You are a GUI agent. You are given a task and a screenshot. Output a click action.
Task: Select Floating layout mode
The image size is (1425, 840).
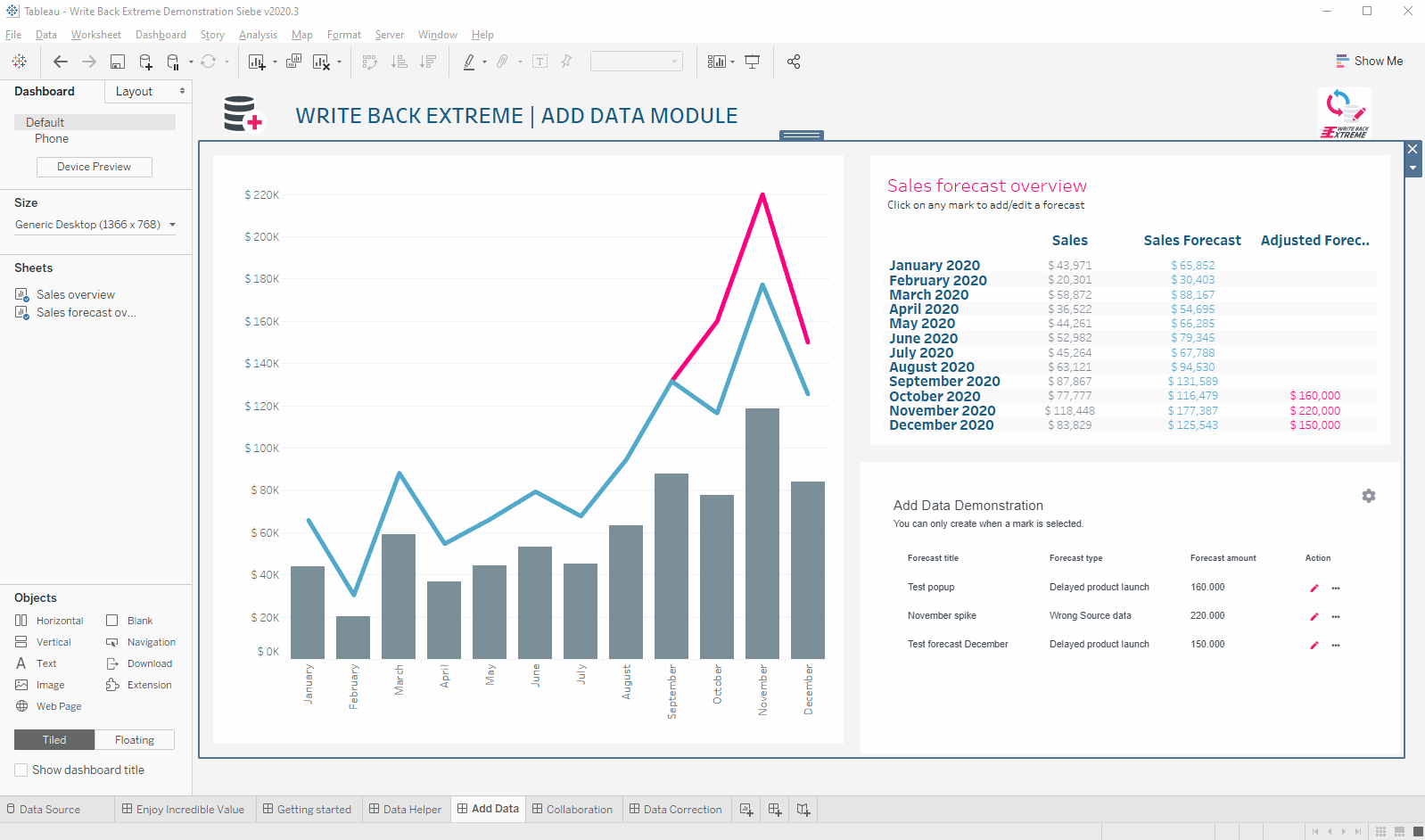pyautogui.click(x=135, y=740)
